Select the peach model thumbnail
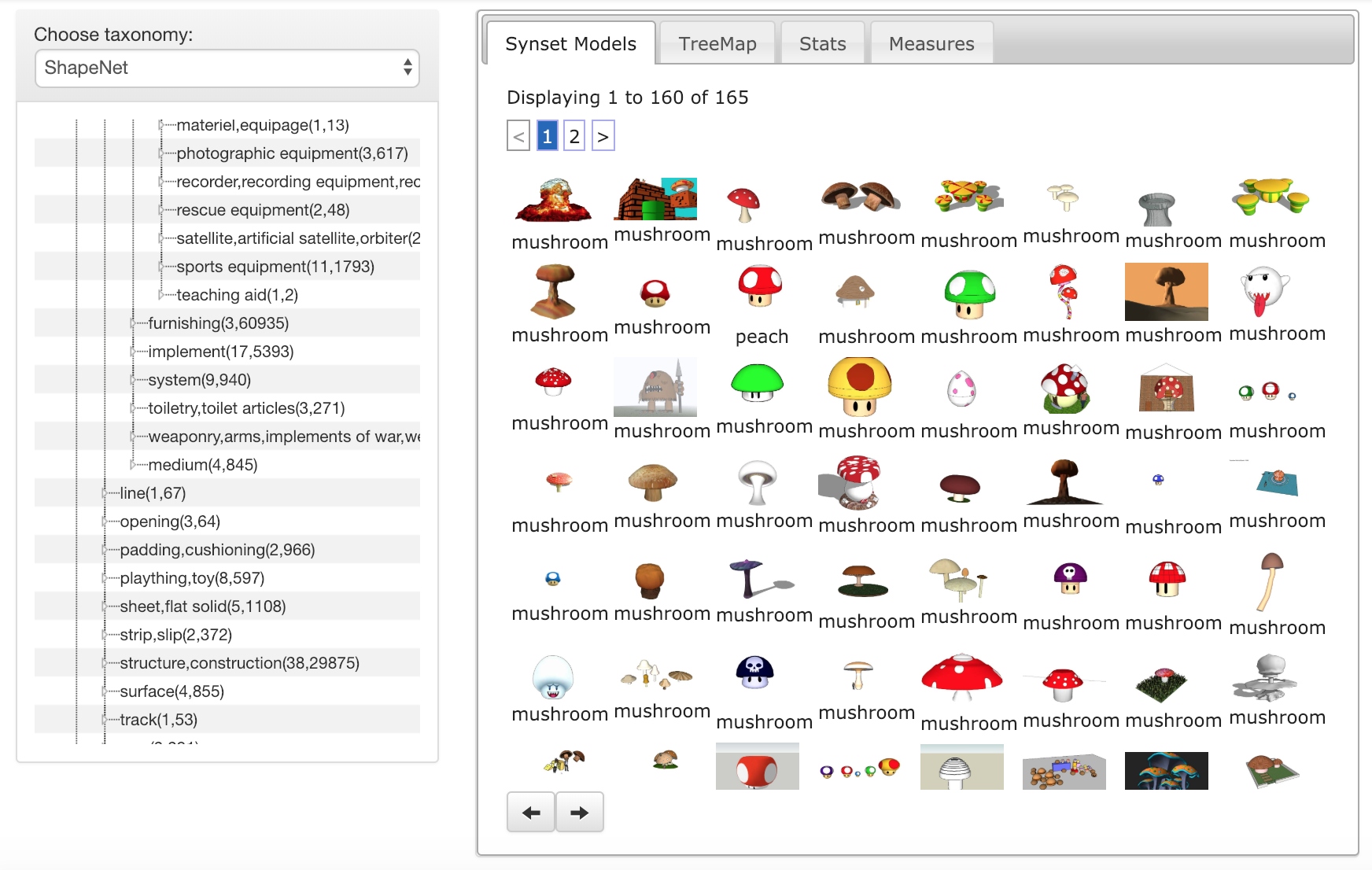The image size is (1372, 870). [760, 286]
